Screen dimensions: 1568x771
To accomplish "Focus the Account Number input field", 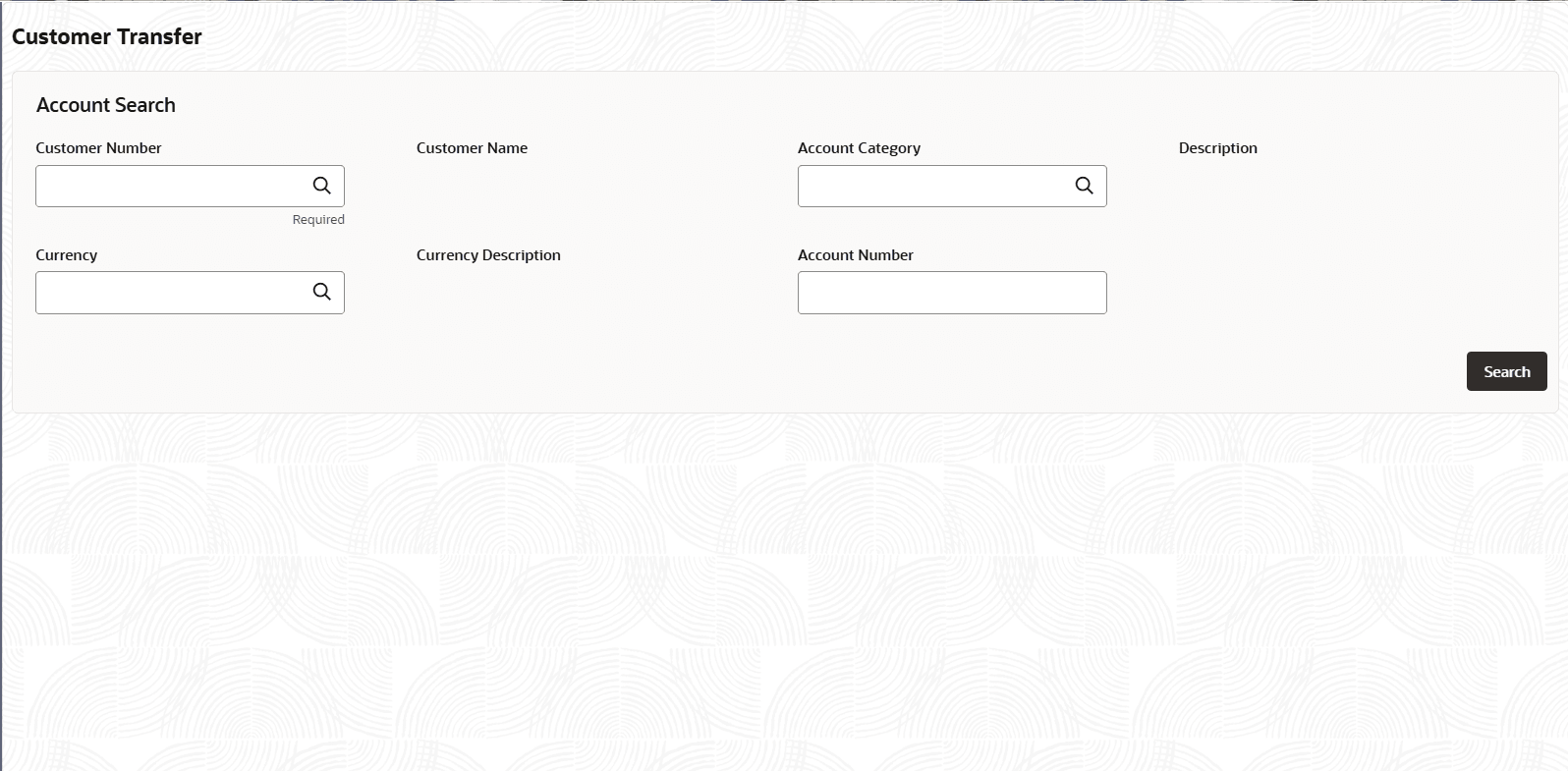I will click(952, 293).
